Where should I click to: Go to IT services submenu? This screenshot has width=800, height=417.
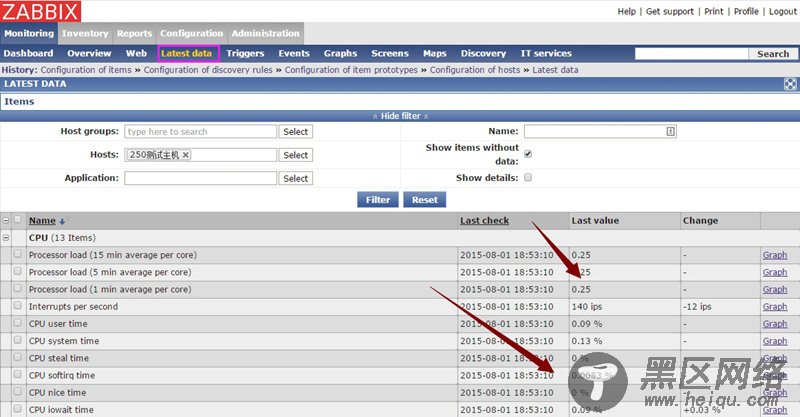(546, 53)
